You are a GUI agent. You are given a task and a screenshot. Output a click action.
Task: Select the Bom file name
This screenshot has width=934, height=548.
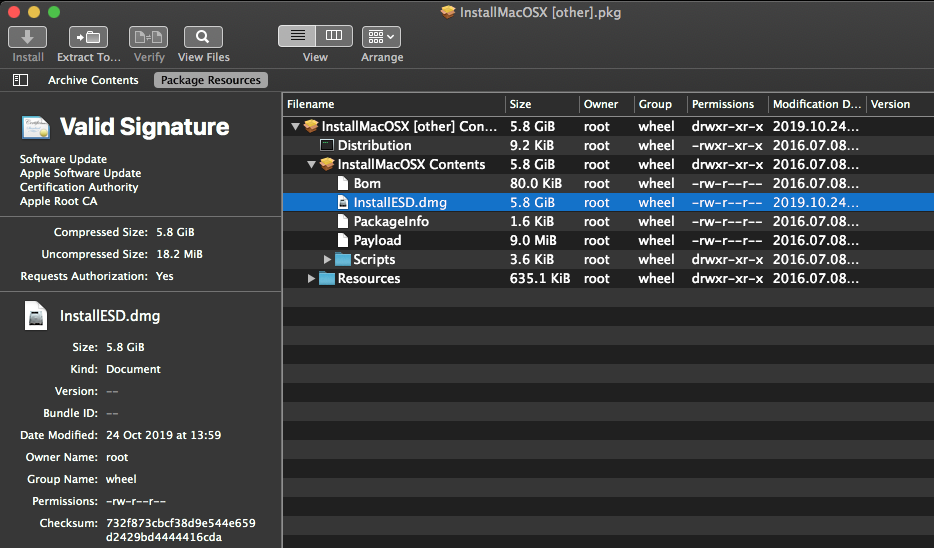pos(367,183)
